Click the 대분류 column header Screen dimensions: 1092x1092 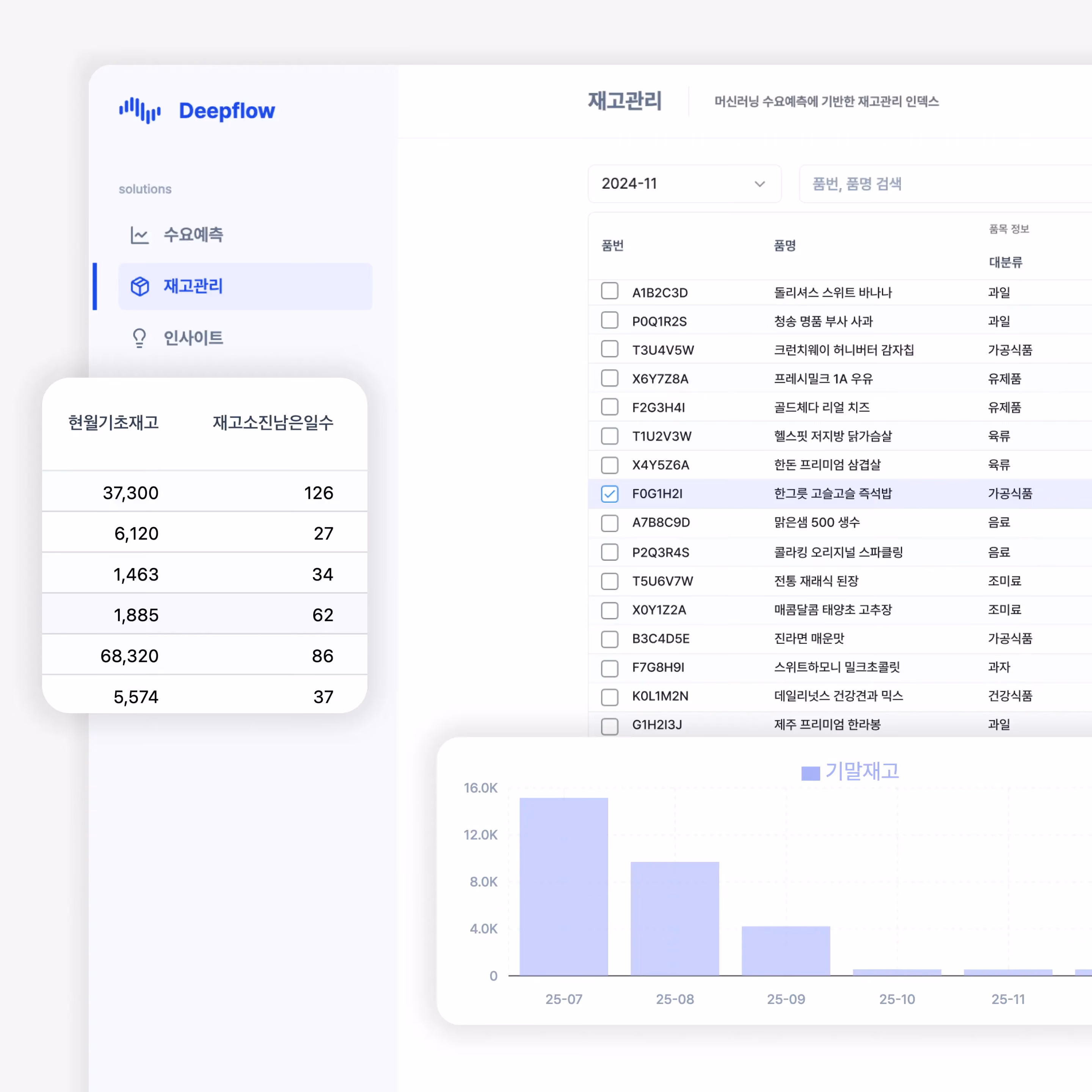(1006, 262)
